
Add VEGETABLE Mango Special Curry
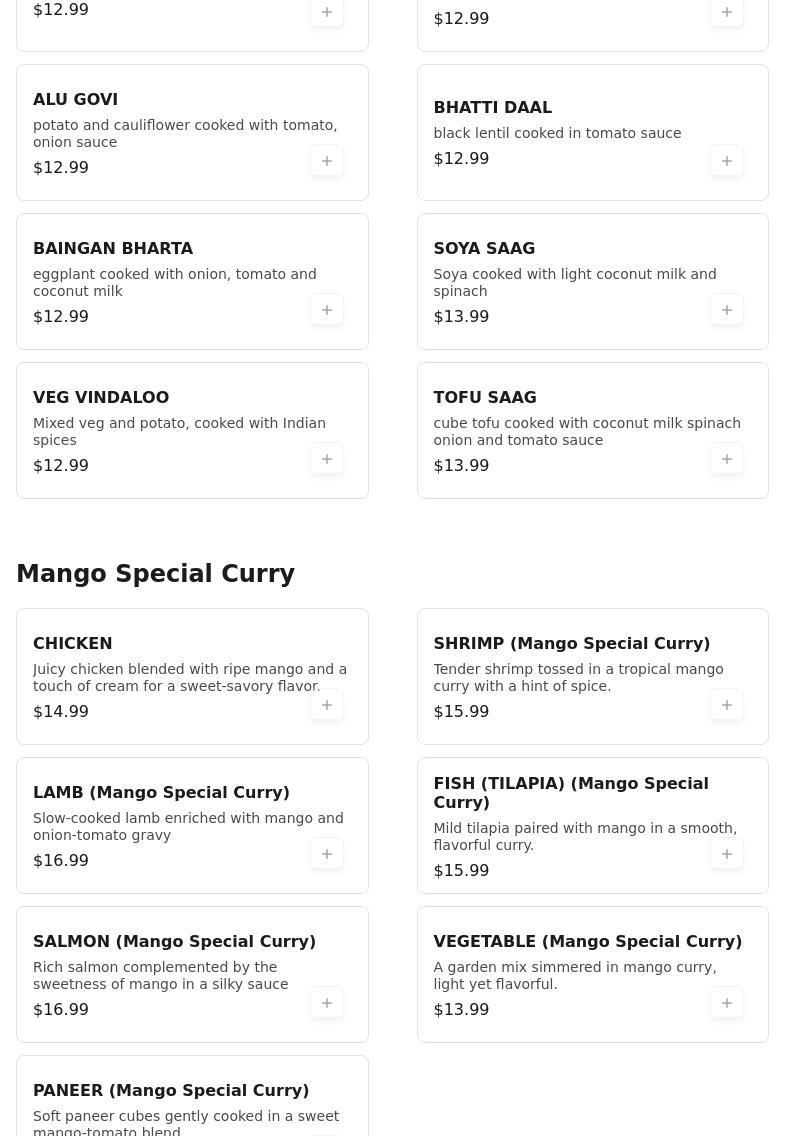[726, 1003]
